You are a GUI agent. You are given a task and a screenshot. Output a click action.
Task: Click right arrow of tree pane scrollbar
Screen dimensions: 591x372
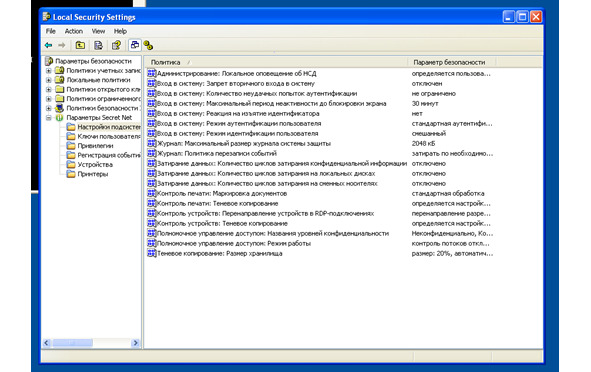[135, 343]
